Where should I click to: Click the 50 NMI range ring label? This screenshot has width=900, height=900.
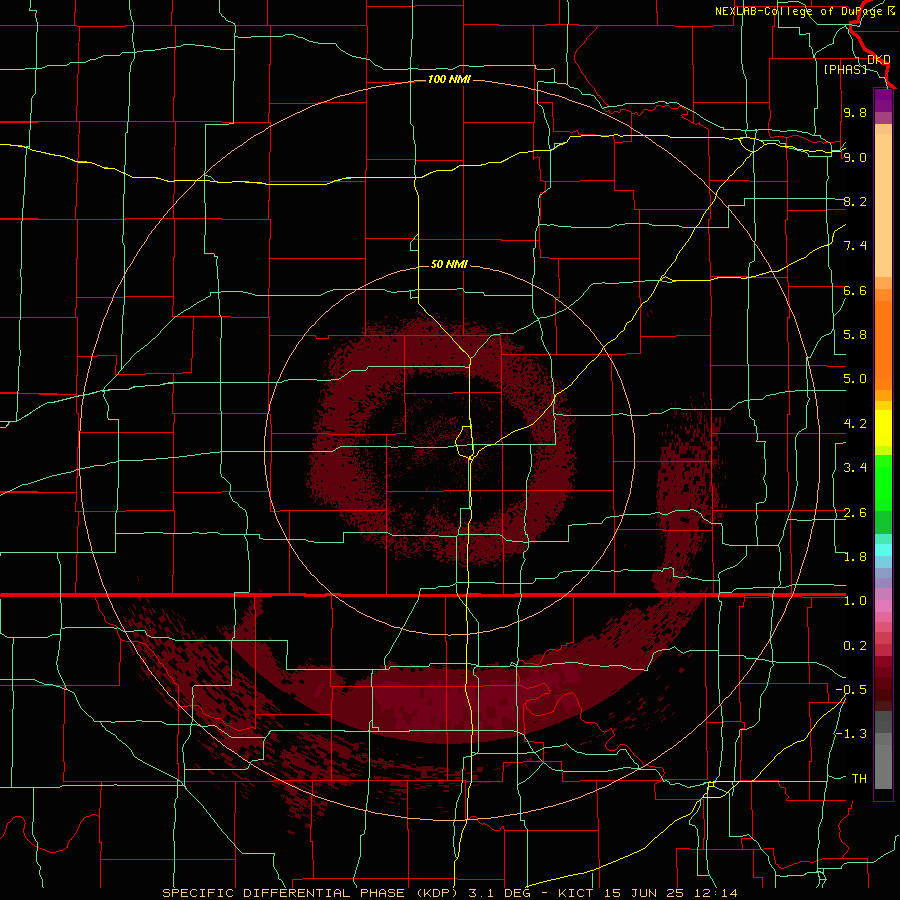click(x=449, y=264)
